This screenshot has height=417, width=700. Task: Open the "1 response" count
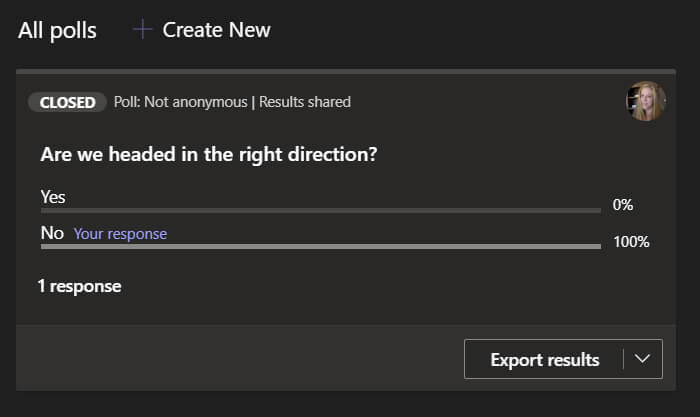click(x=79, y=286)
